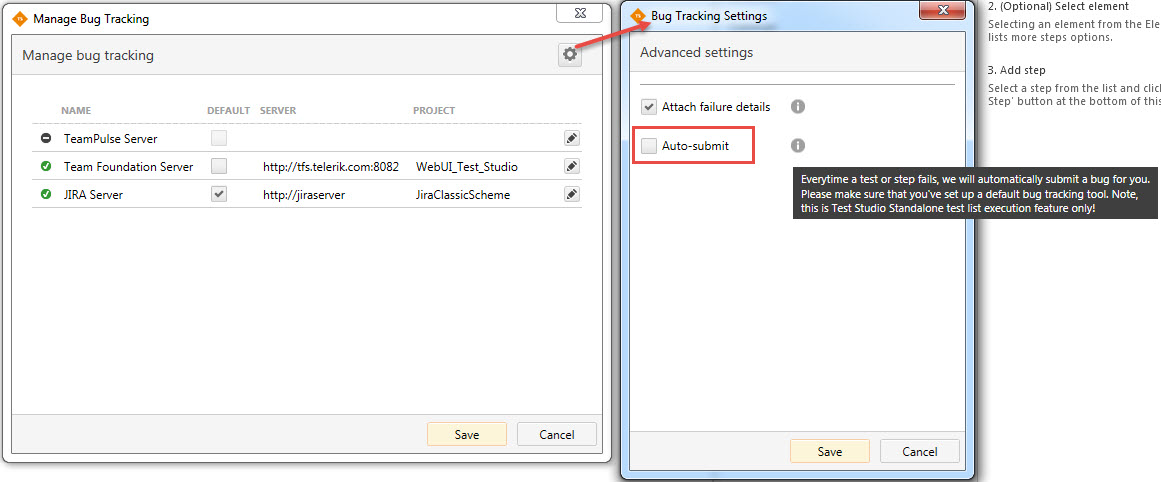
Task: Click server URL http://tfs.telerik.com:8082
Action: tap(331, 167)
